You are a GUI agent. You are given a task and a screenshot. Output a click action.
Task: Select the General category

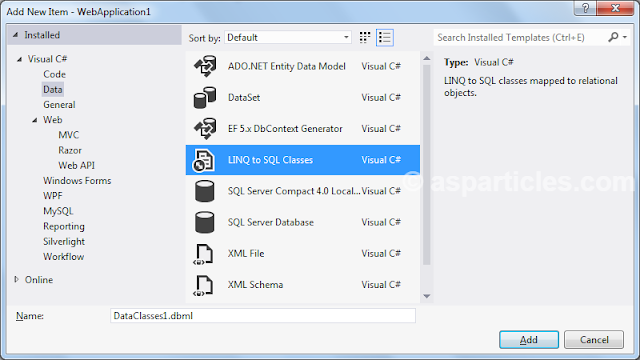[59, 105]
